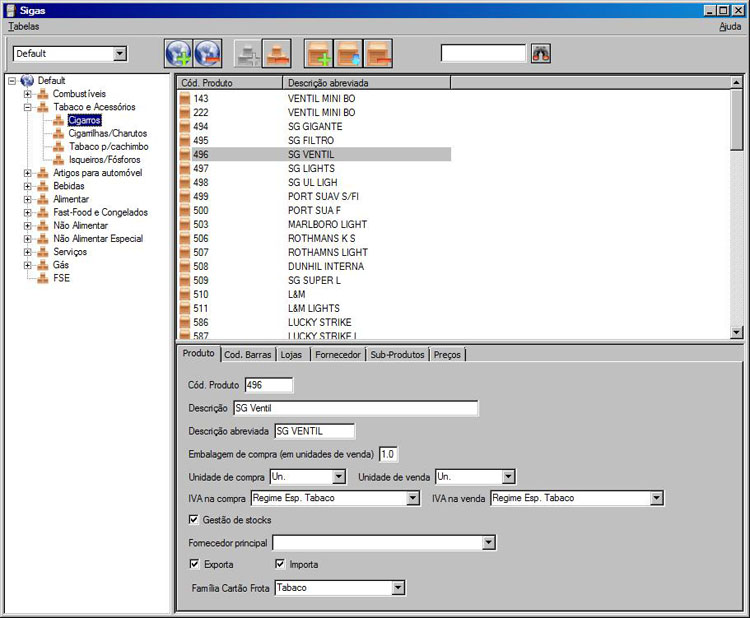Collapse the Default root node
The height and width of the screenshot is (618, 750).
(x=12, y=81)
